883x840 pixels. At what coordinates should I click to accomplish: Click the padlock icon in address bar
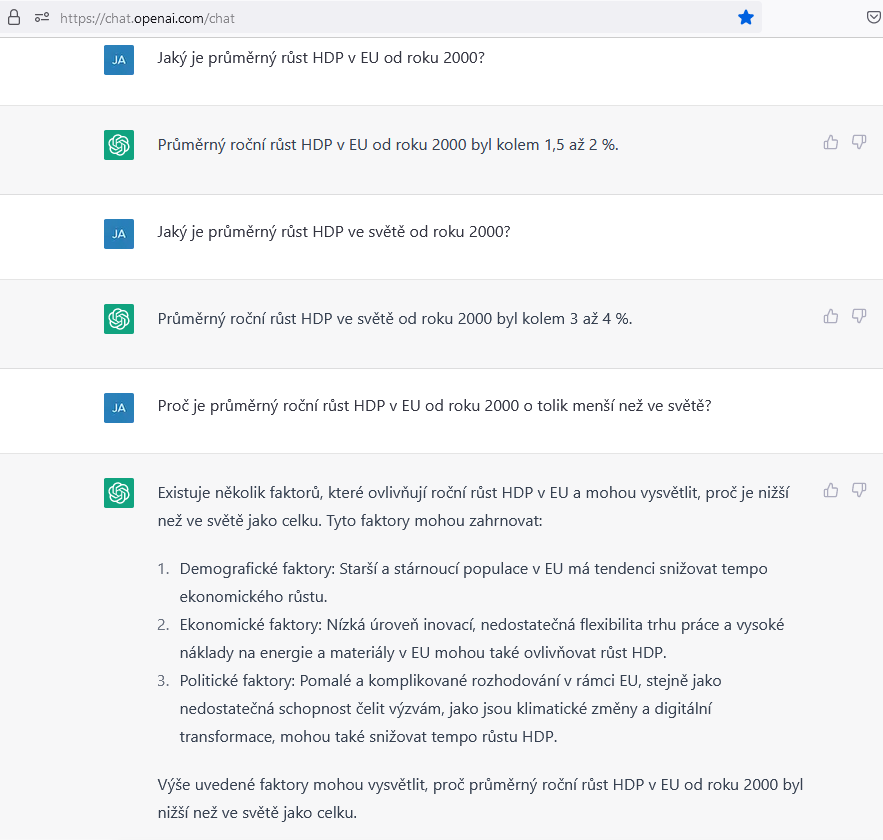point(14,18)
